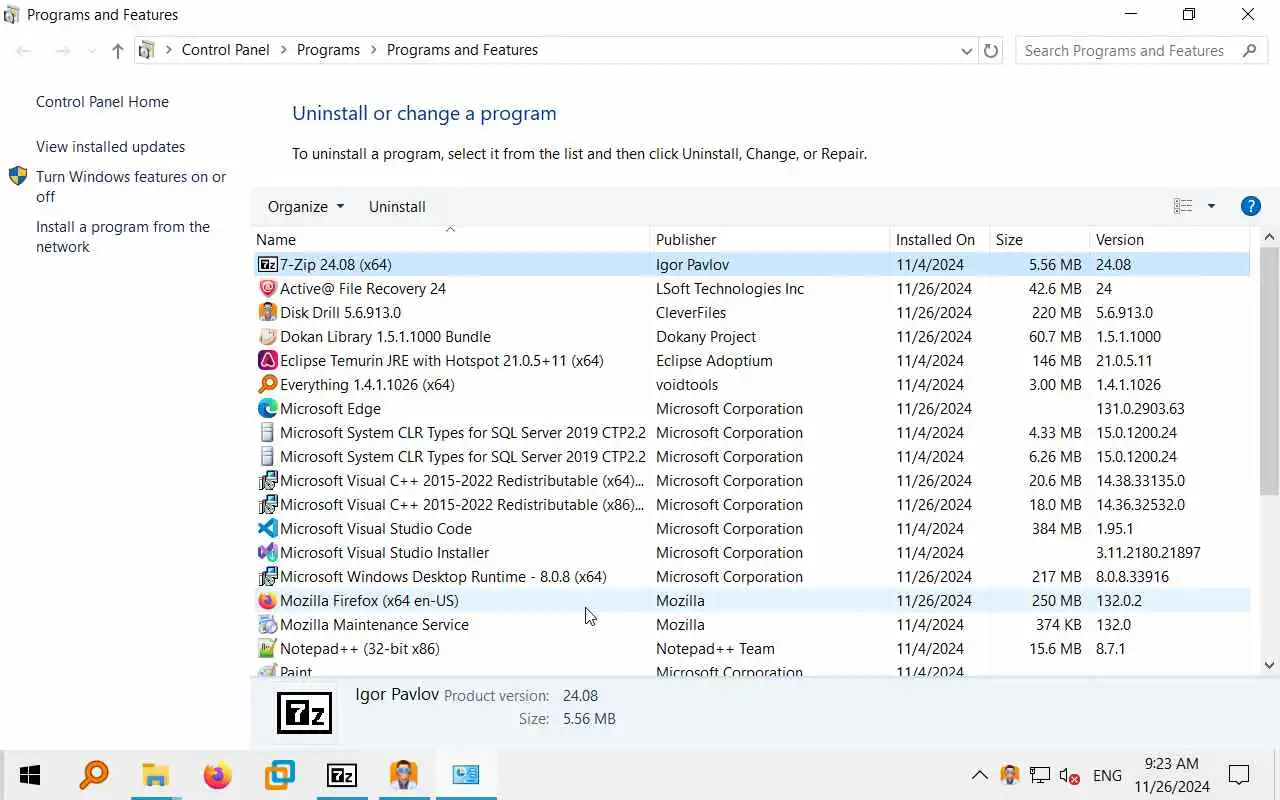The width and height of the screenshot is (1280, 800).
Task: Open the recent locations dropdown arrow
Action: tap(92, 50)
